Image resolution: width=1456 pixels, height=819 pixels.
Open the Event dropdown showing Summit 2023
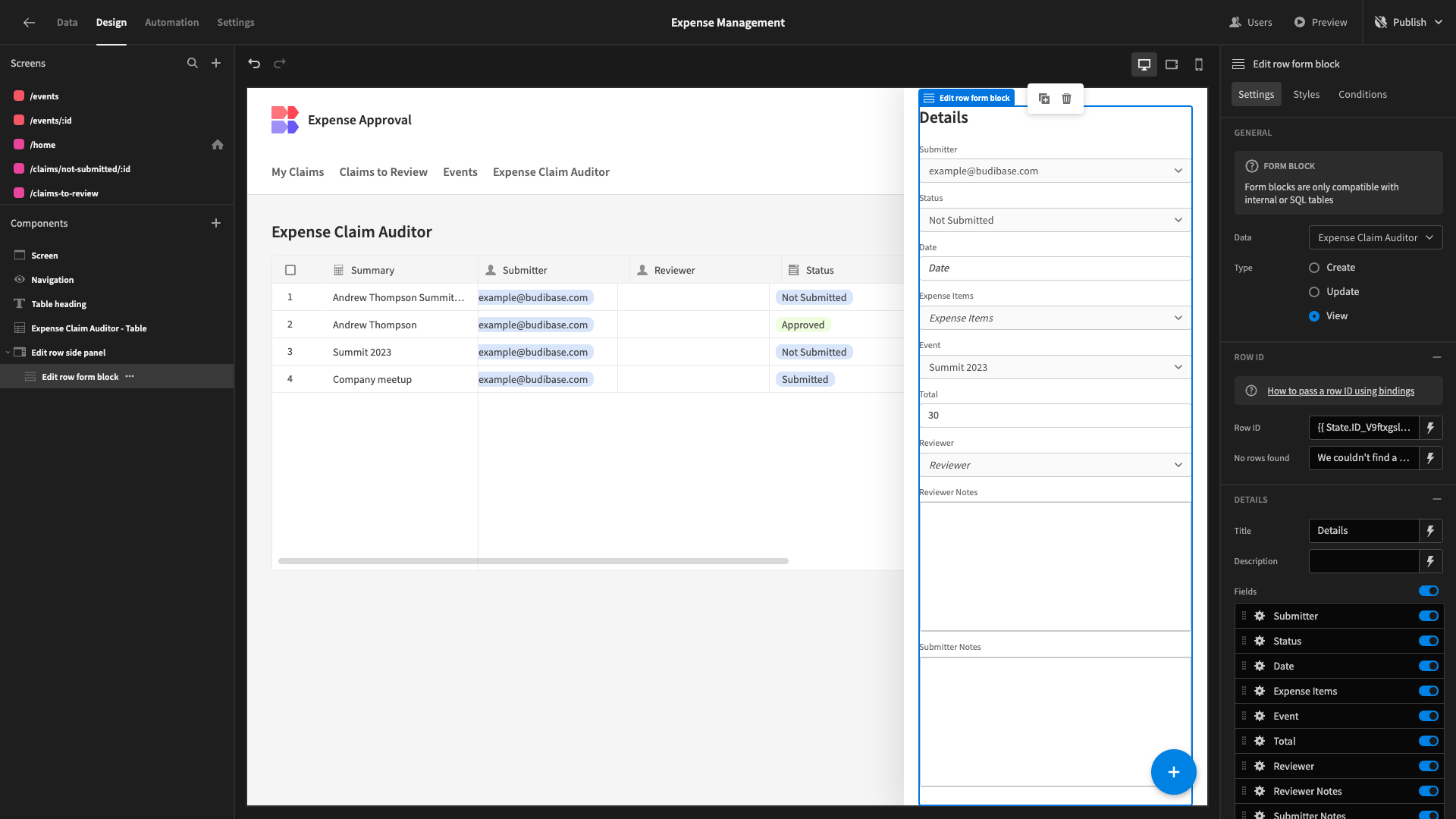pyautogui.click(x=1055, y=367)
